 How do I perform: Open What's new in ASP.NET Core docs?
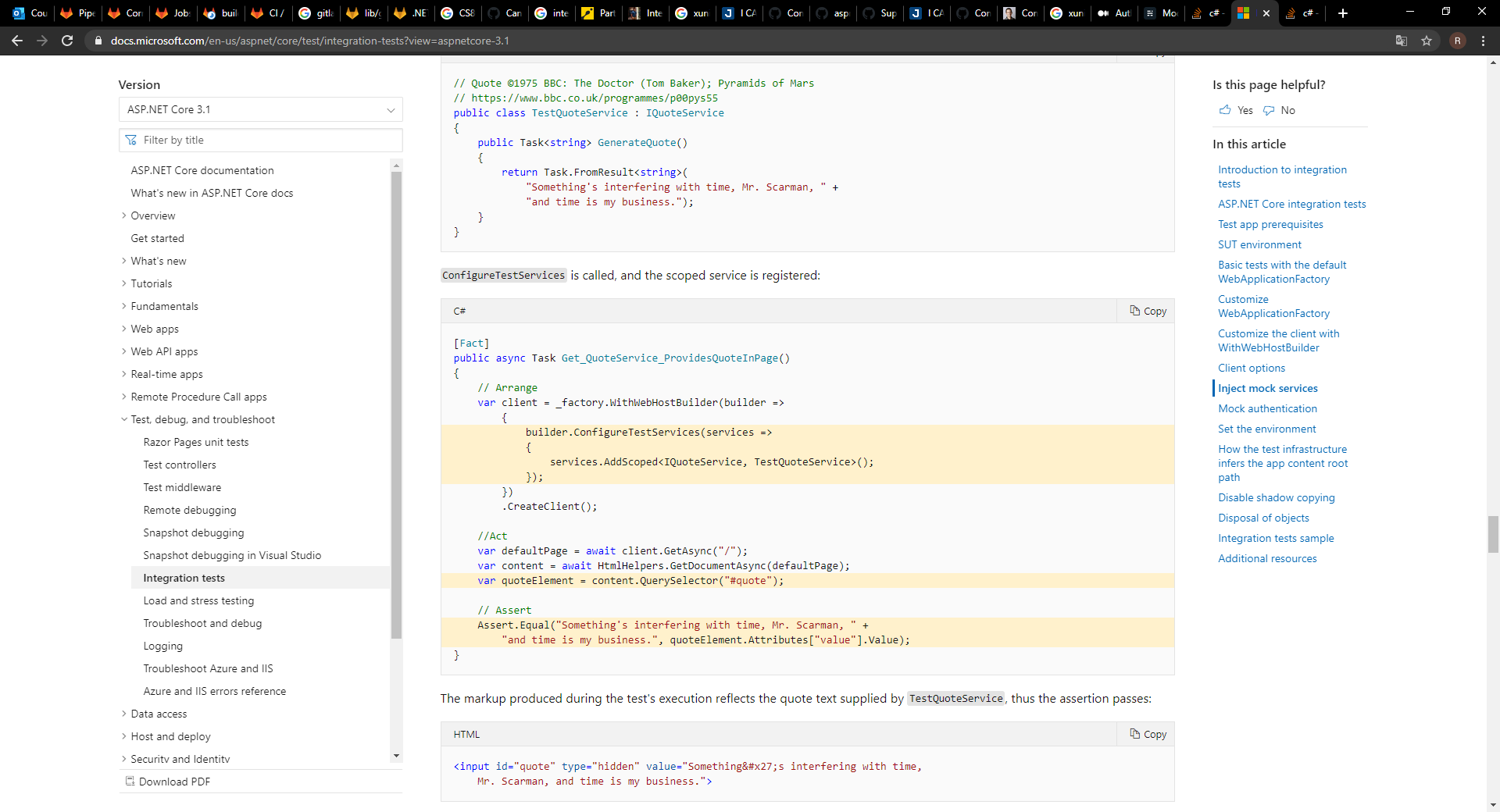pos(212,193)
